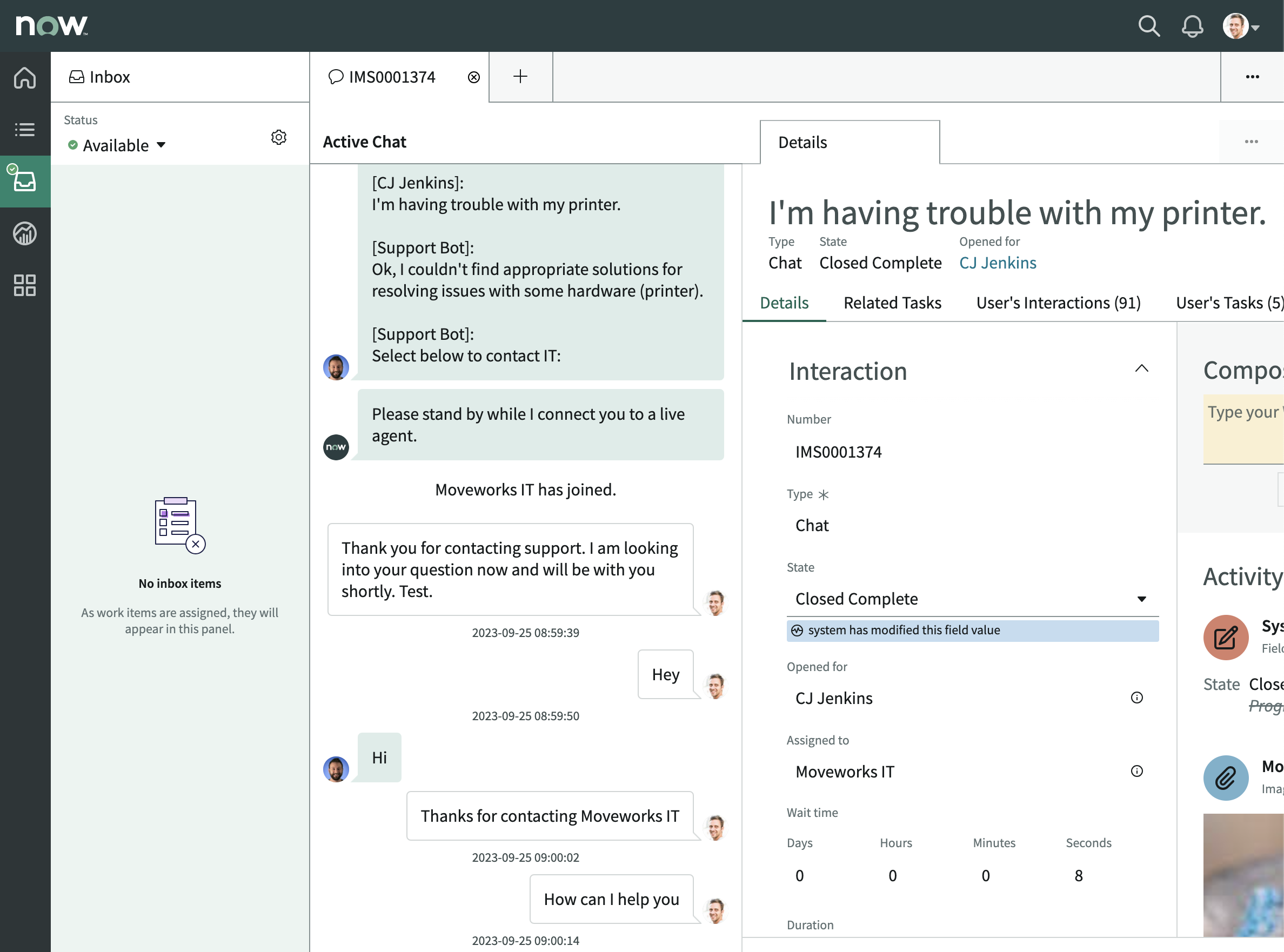The width and height of the screenshot is (1284, 952).
Task: Click the 'Hi' chat message
Action: coord(379,757)
